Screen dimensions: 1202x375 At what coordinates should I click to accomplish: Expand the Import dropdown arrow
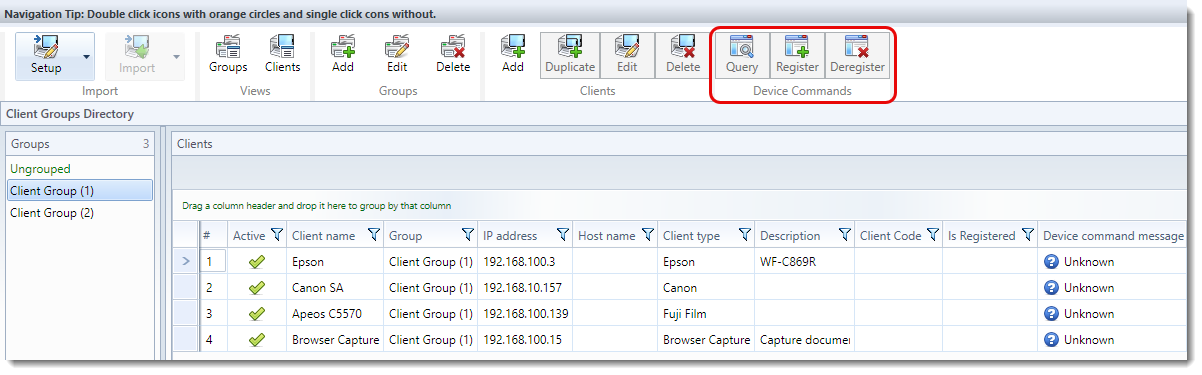(177, 56)
